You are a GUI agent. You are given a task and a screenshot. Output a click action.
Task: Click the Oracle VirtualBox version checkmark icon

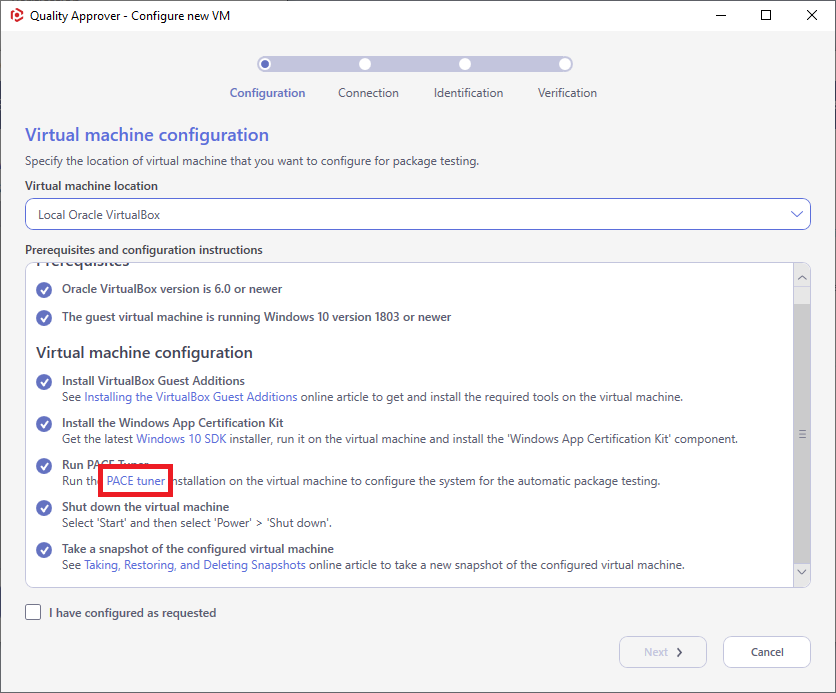click(x=44, y=290)
